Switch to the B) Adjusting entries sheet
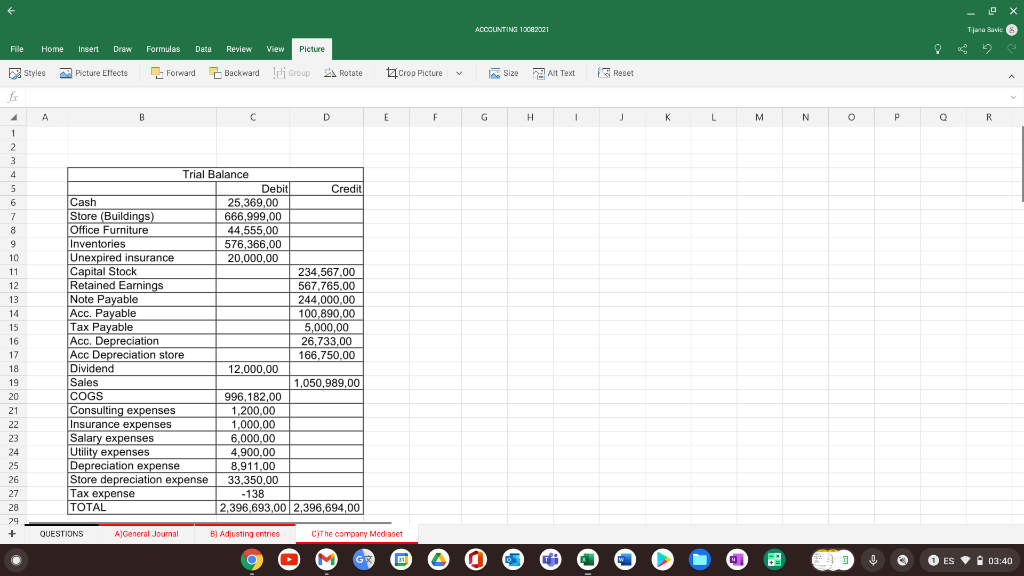The width and height of the screenshot is (1024, 576). pyautogui.click(x=246, y=533)
